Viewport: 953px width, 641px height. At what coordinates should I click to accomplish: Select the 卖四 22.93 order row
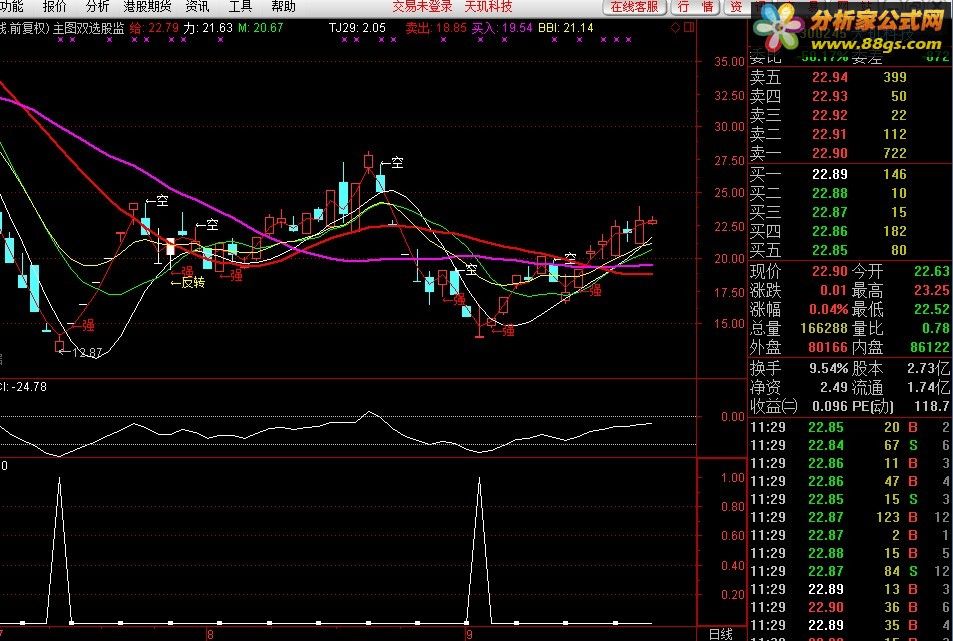(849, 96)
